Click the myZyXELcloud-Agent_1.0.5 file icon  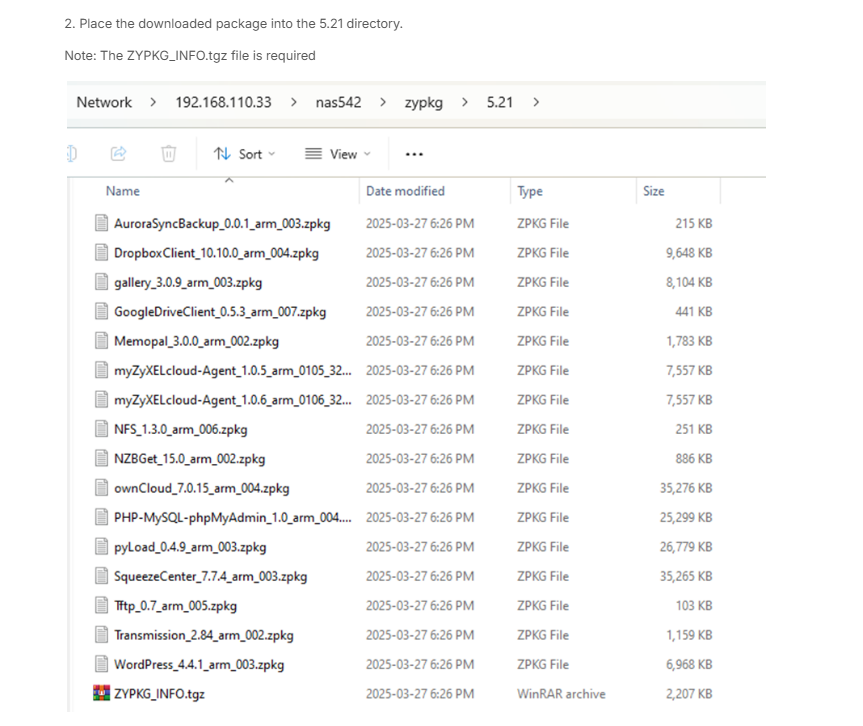pos(101,370)
